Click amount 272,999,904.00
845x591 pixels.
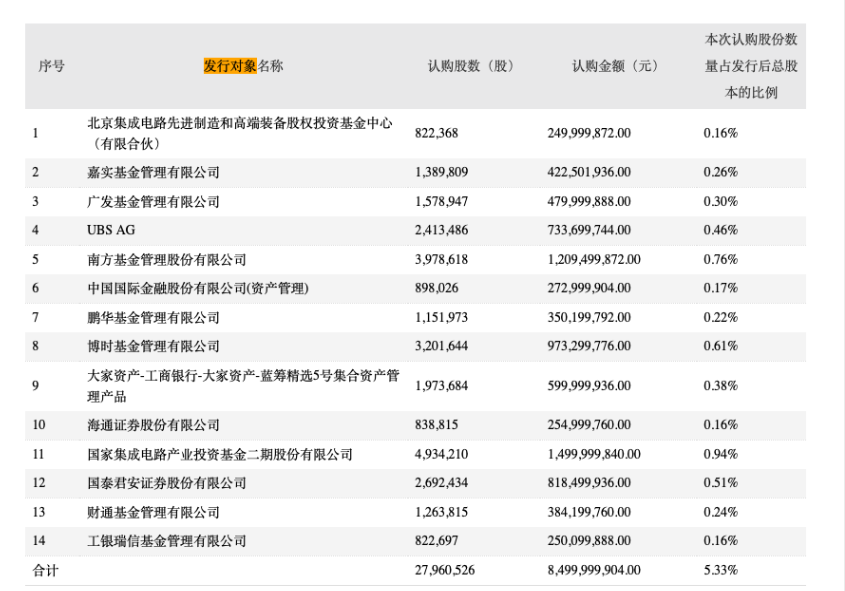589,288
